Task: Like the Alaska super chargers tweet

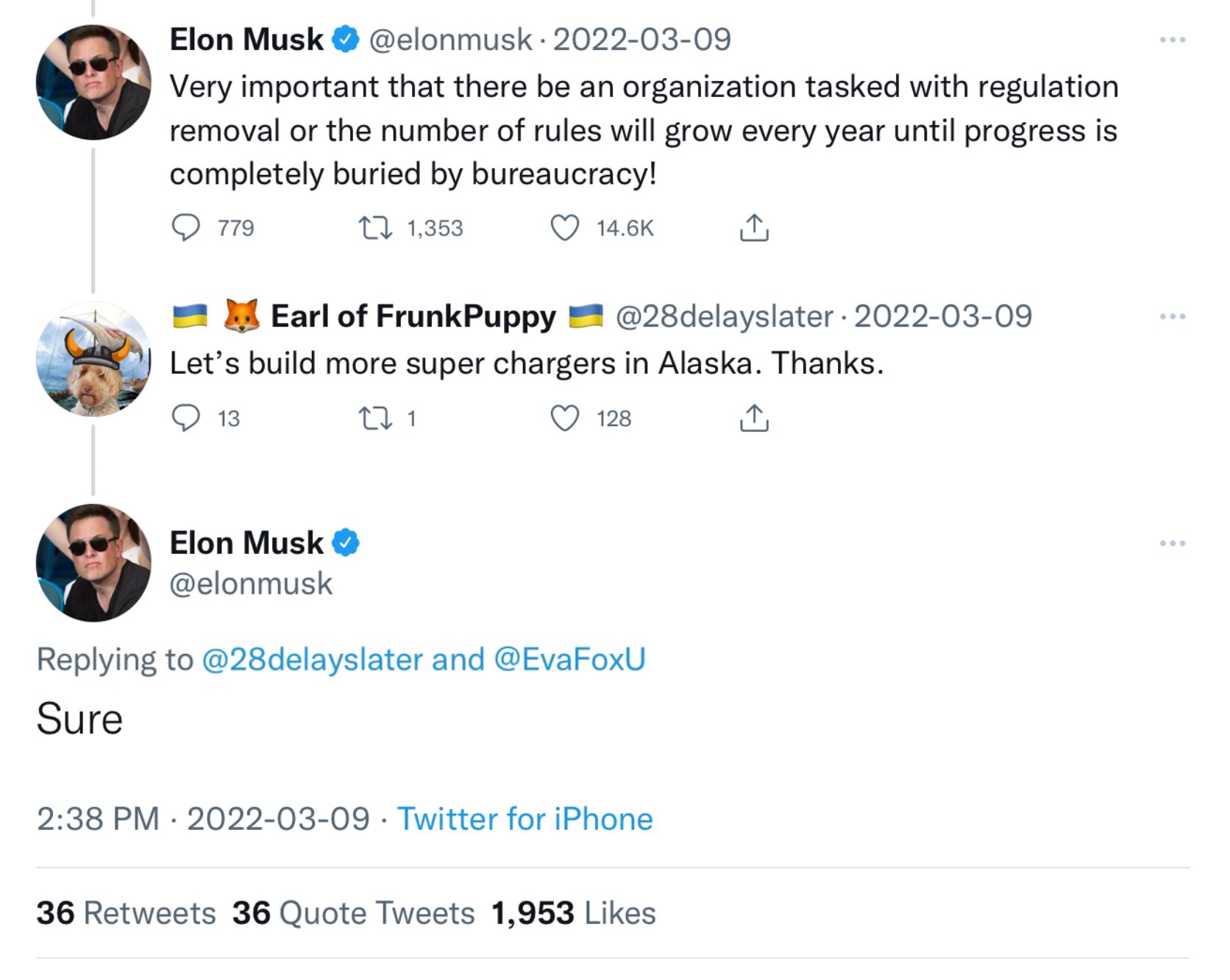Action: [565, 419]
